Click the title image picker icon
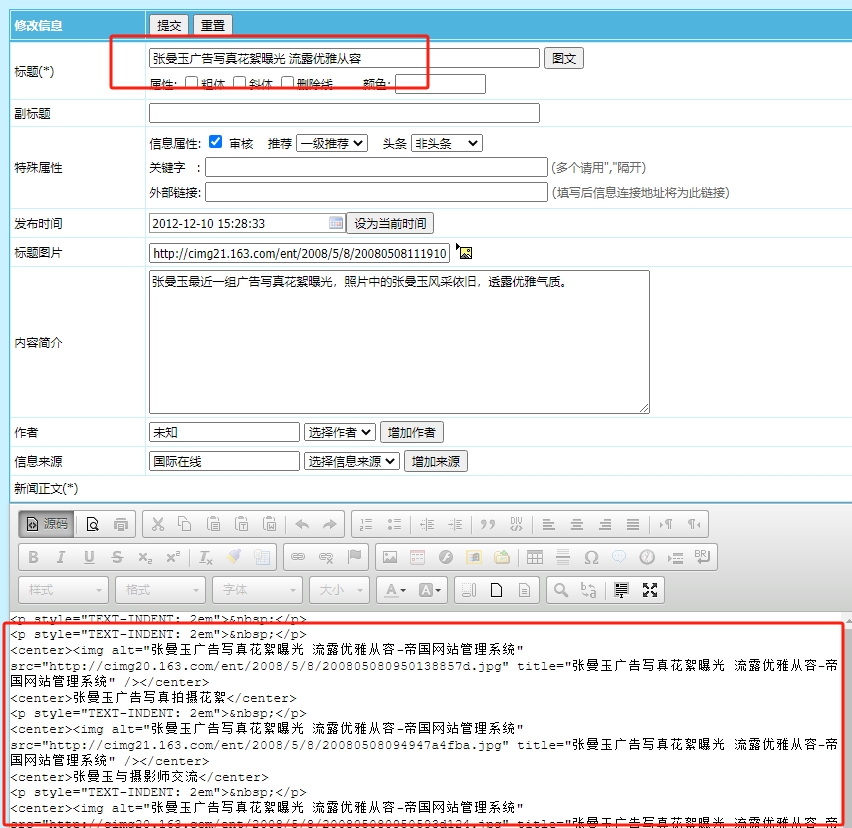This screenshot has width=852, height=828. pyautogui.click(x=465, y=252)
